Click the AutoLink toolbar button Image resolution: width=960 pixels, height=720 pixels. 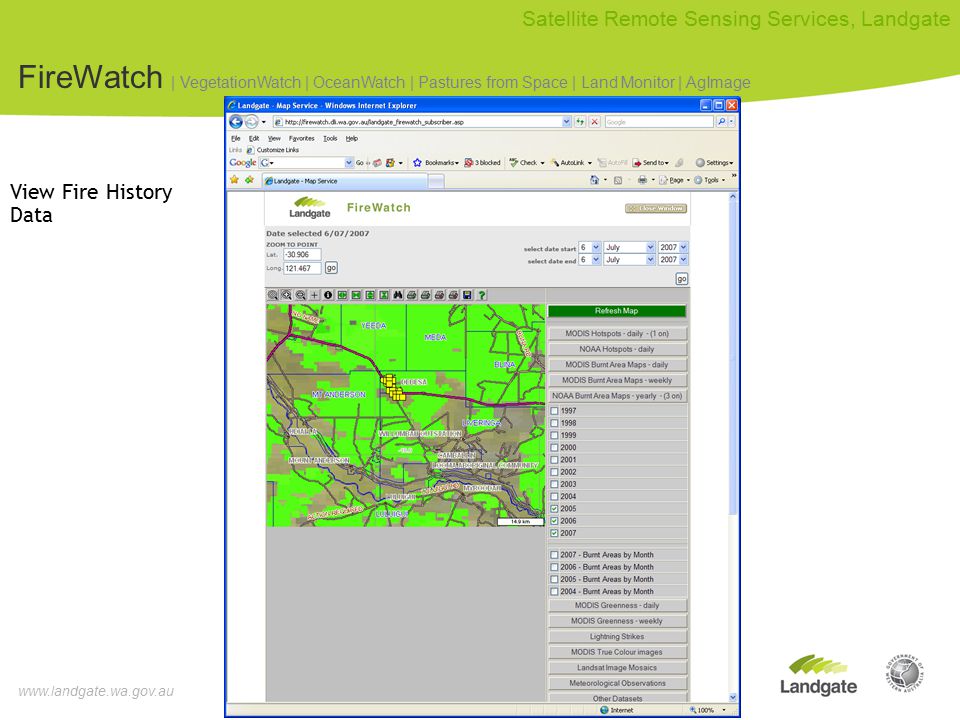[568, 163]
